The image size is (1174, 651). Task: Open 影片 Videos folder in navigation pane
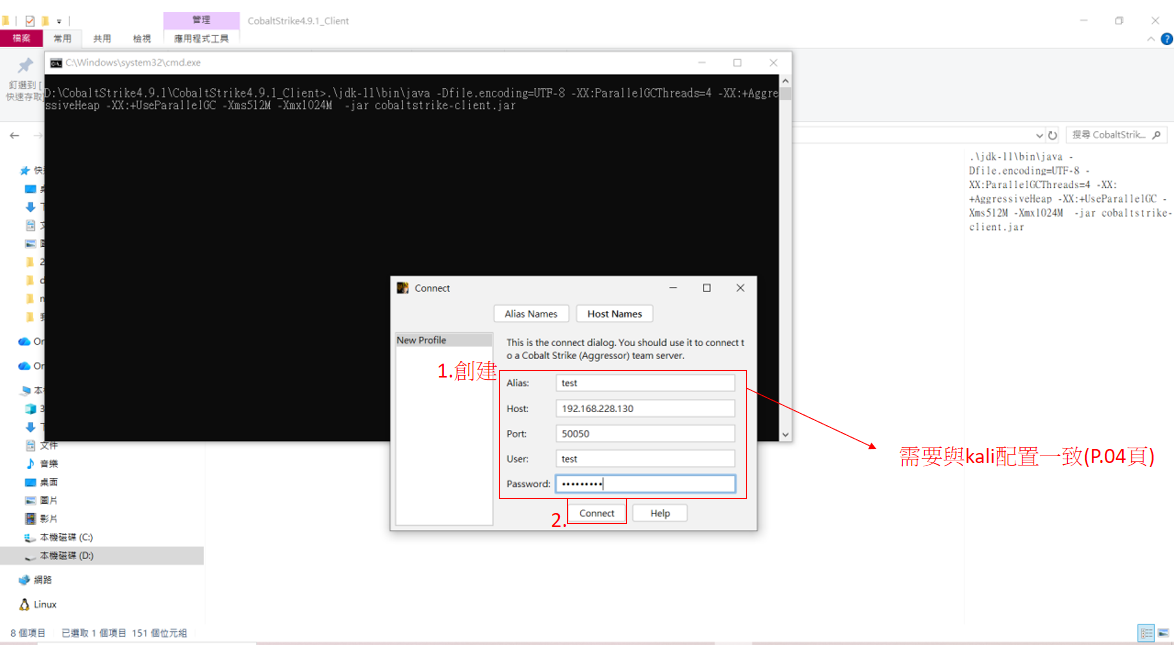point(49,519)
